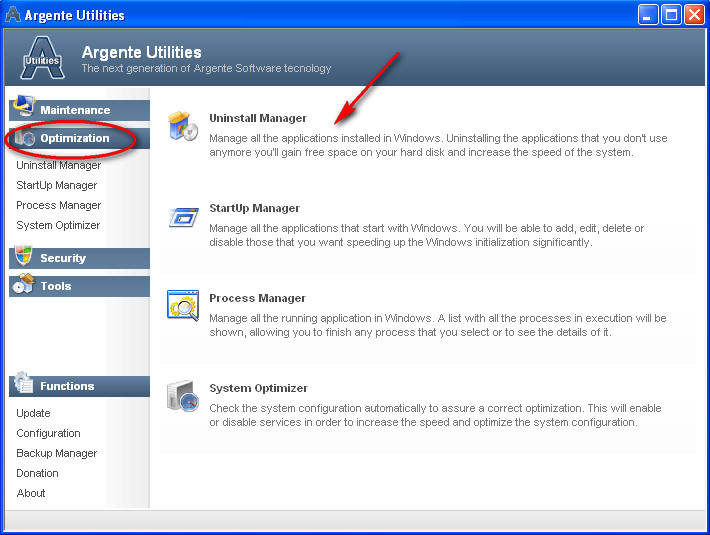
Task: Open StartUp Manager from the sidebar
Action: [57, 186]
